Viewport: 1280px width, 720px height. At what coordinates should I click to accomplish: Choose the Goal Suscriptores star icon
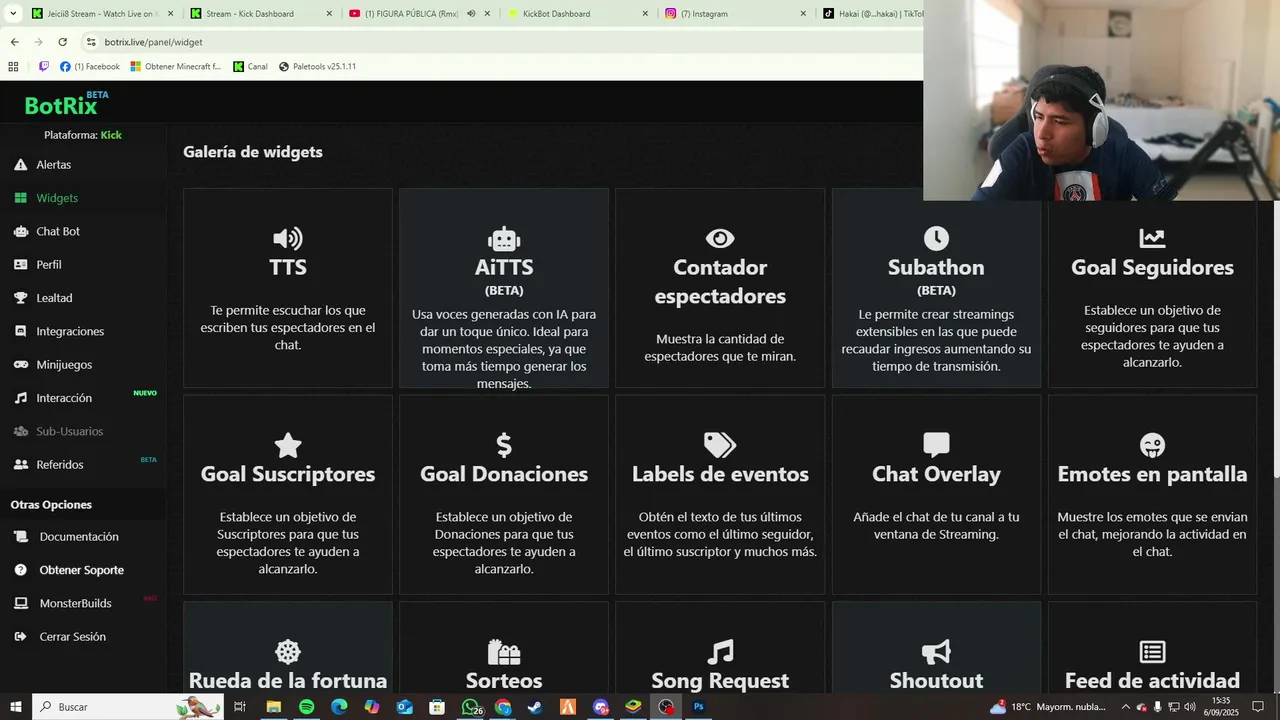[288, 445]
